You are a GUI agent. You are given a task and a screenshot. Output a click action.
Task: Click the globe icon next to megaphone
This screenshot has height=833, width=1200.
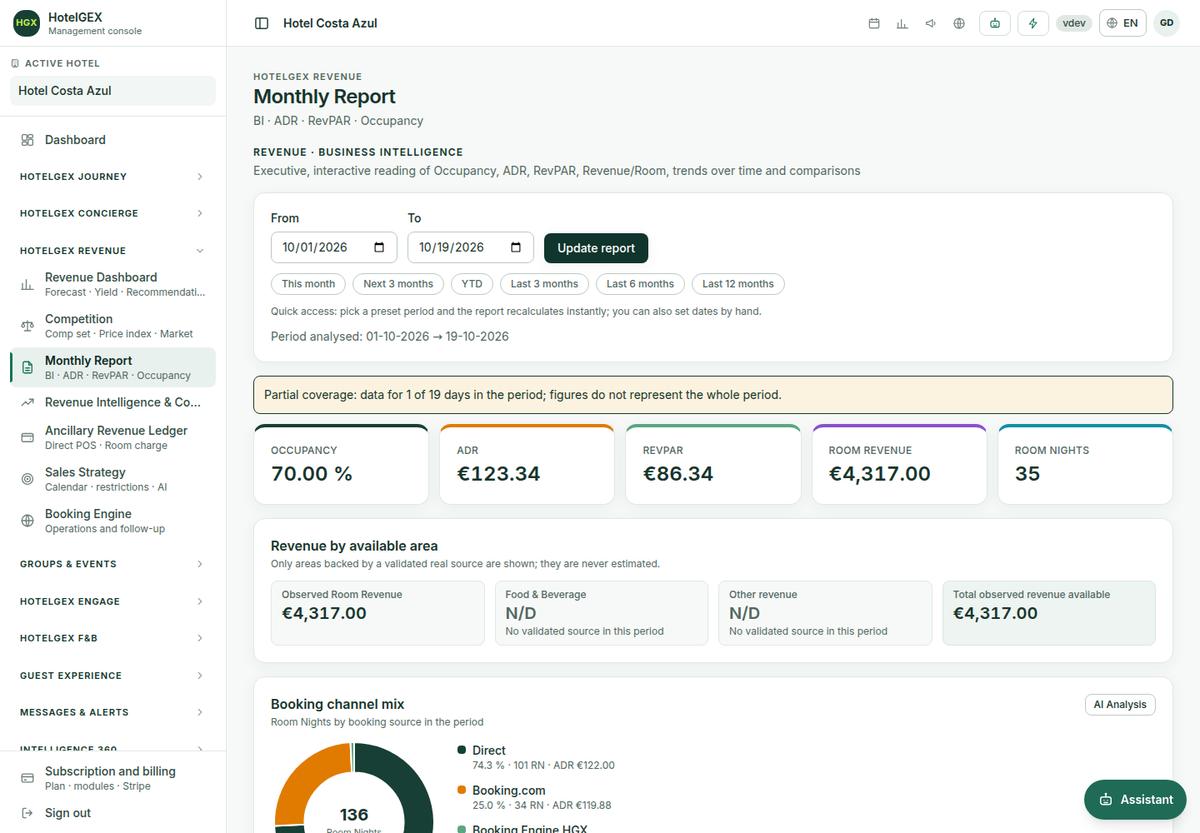coord(959,23)
